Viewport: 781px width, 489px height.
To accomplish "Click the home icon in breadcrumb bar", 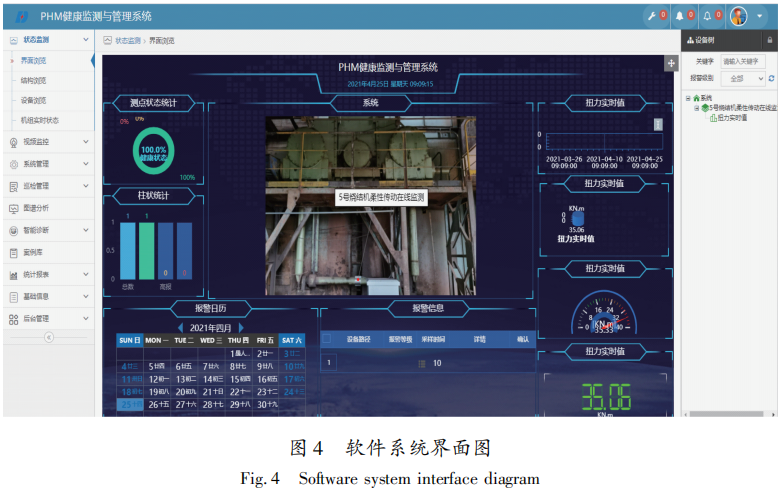I will (107, 40).
